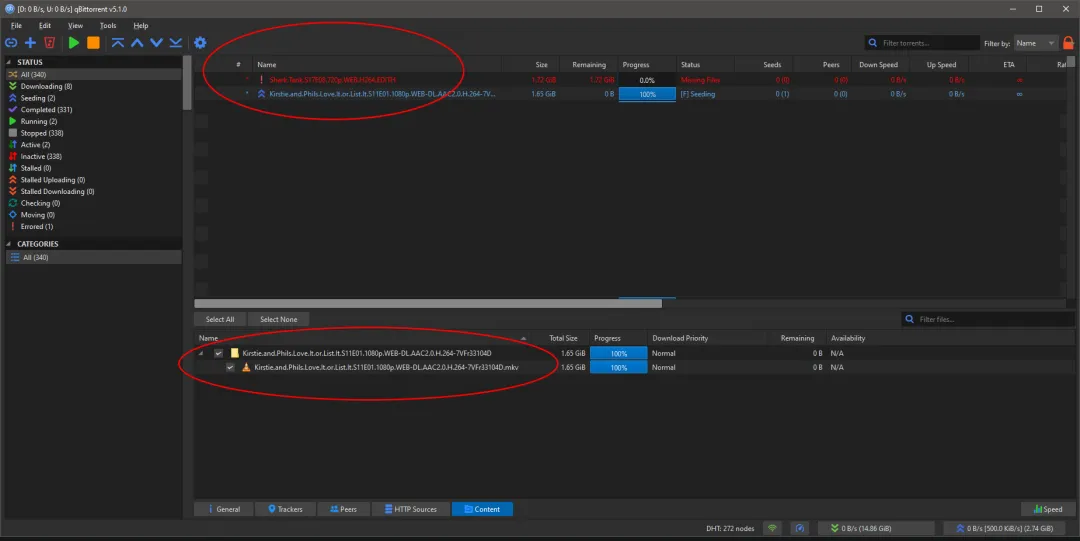This screenshot has width=1080, height=541.
Task: Collapse the Kirstie folder tree arrow
Action: click(202, 354)
